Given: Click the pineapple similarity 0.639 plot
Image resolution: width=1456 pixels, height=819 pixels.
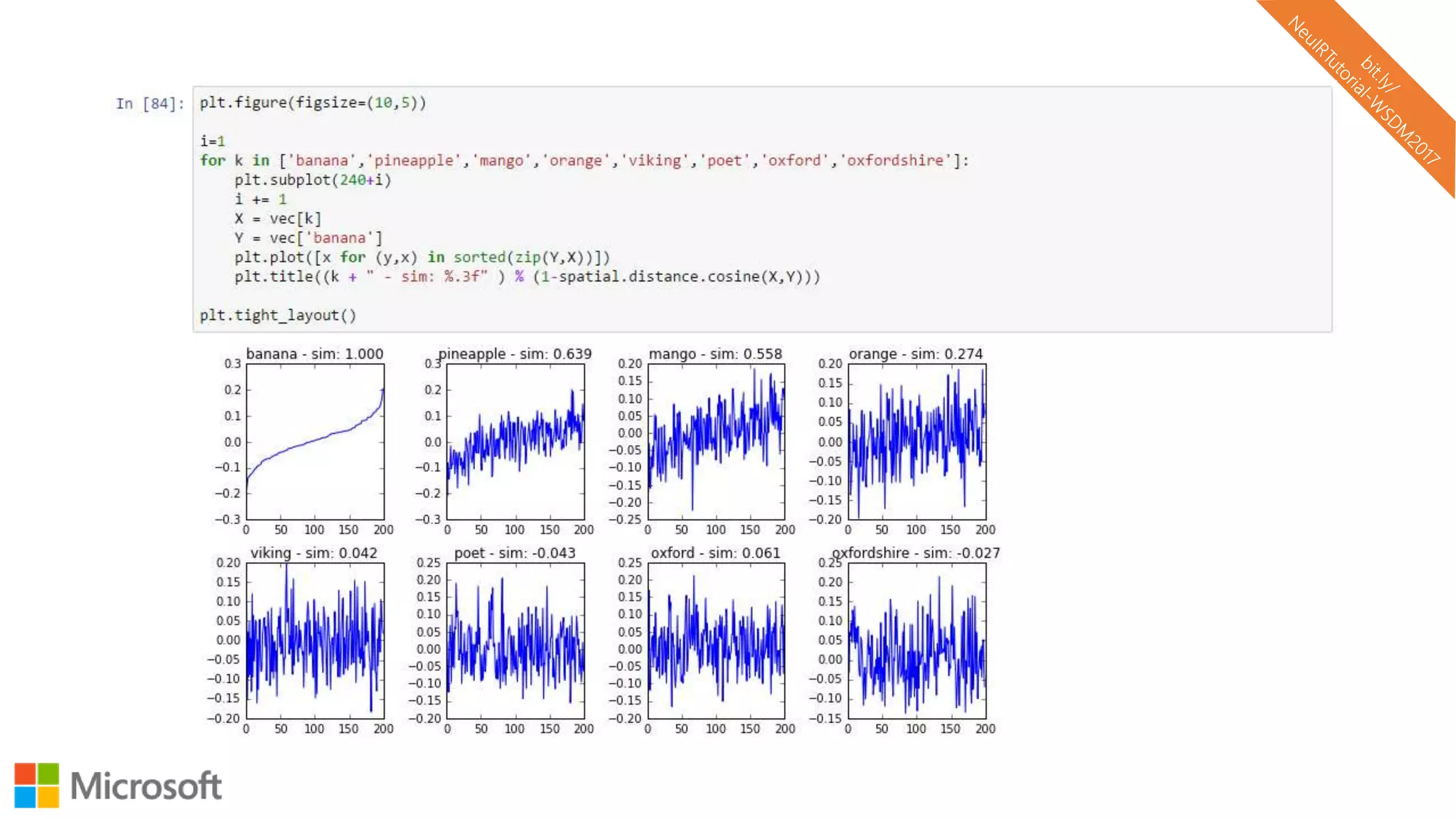Looking at the screenshot, I should pyautogui.click(x=515, y=441).
